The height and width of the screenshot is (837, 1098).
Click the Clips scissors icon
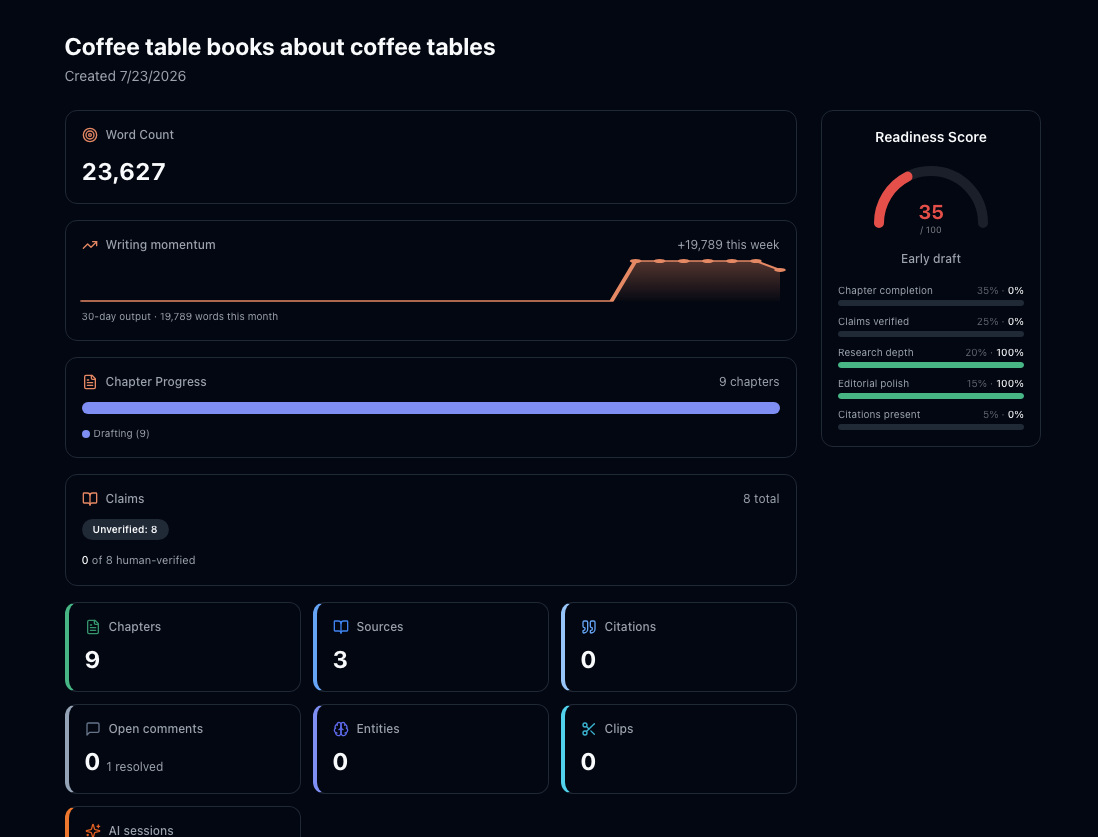(588, 729)
